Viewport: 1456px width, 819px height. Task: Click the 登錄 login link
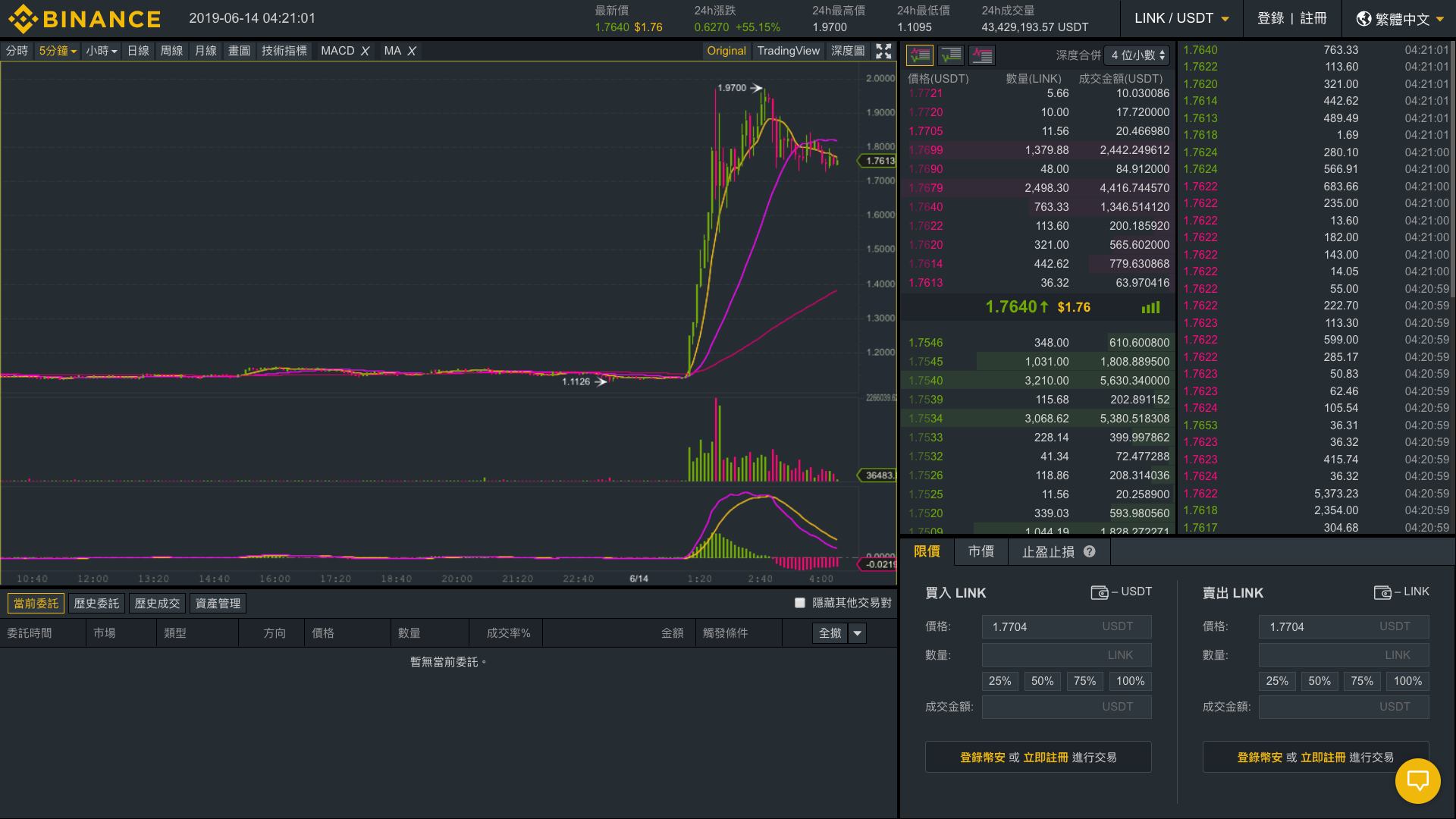click(x=1270, y=18)
